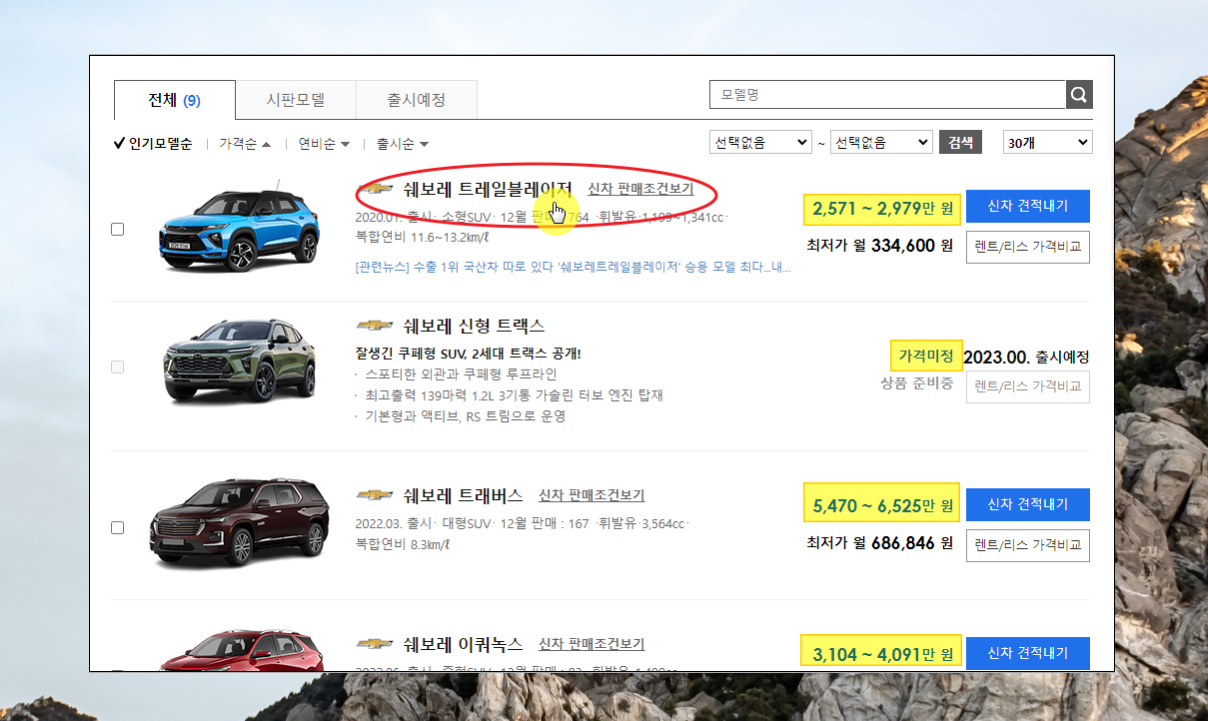Screen dimensions: 1208x721
Task: Sort by 가격순
Action: click(245, 144)
